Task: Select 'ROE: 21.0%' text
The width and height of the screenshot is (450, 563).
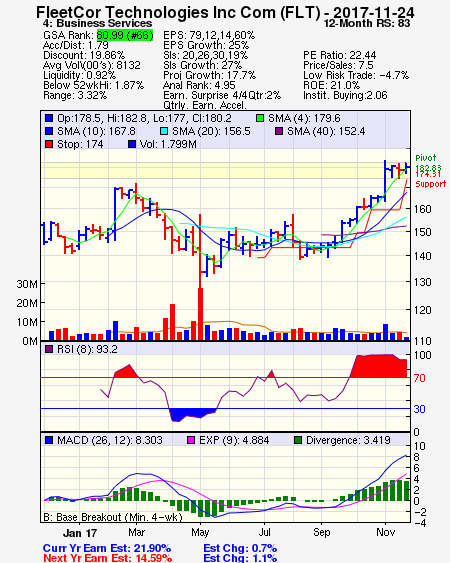Action: (331, 85)
